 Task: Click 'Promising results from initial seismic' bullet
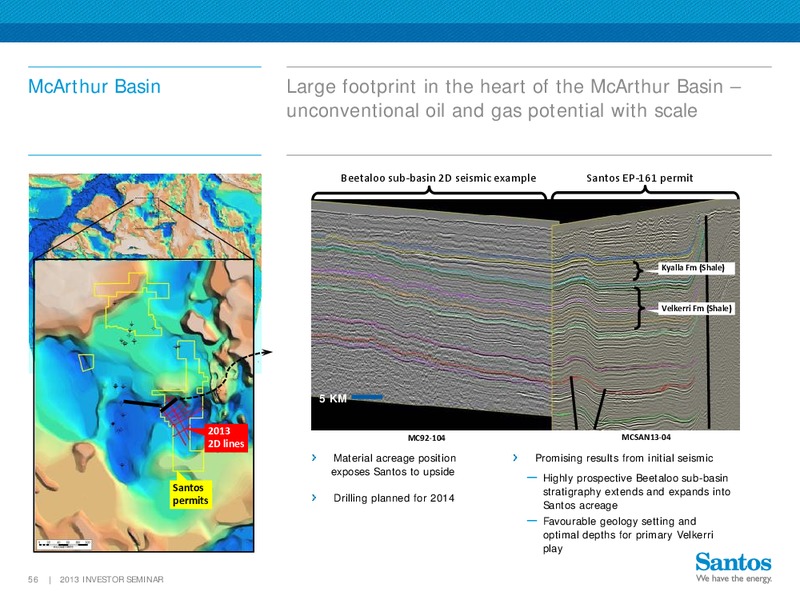point(624,458)
